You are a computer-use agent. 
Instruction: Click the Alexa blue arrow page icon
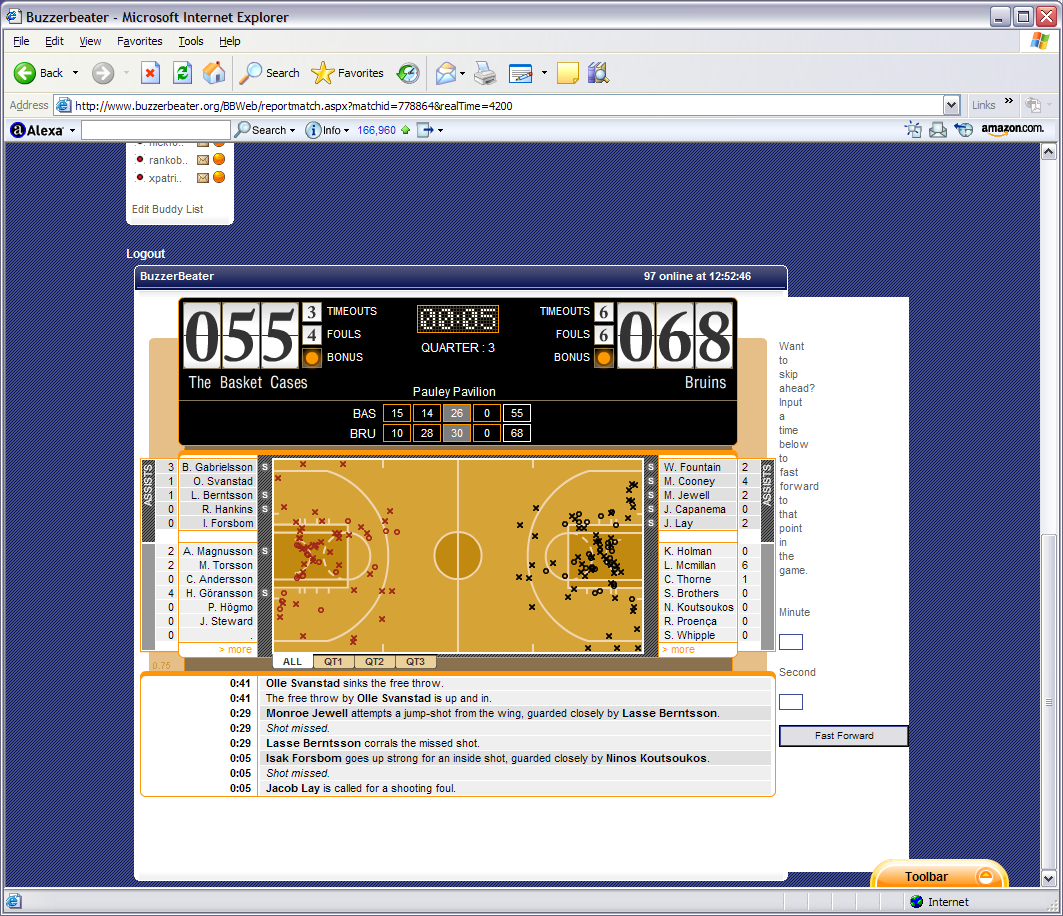425,130
